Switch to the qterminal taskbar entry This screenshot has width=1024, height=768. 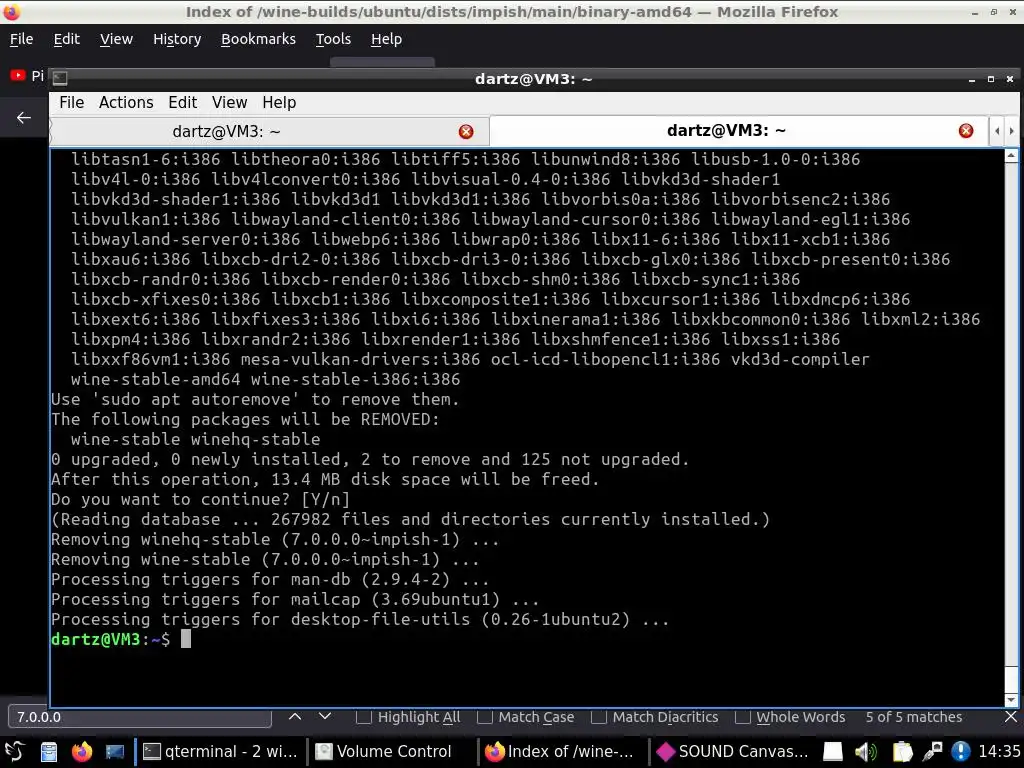(x=221, y=752)
